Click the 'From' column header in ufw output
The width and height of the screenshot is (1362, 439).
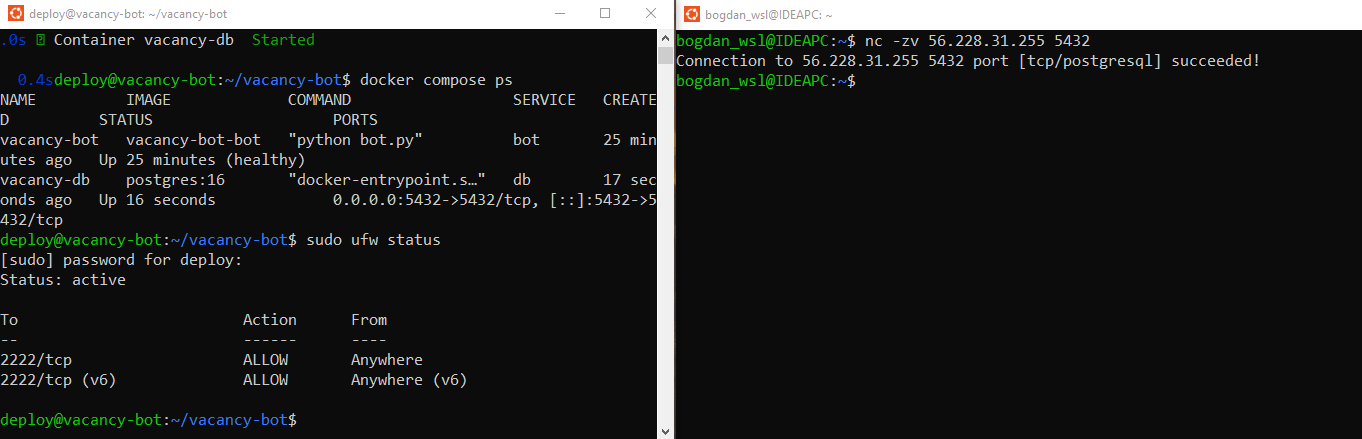(369, 320)
